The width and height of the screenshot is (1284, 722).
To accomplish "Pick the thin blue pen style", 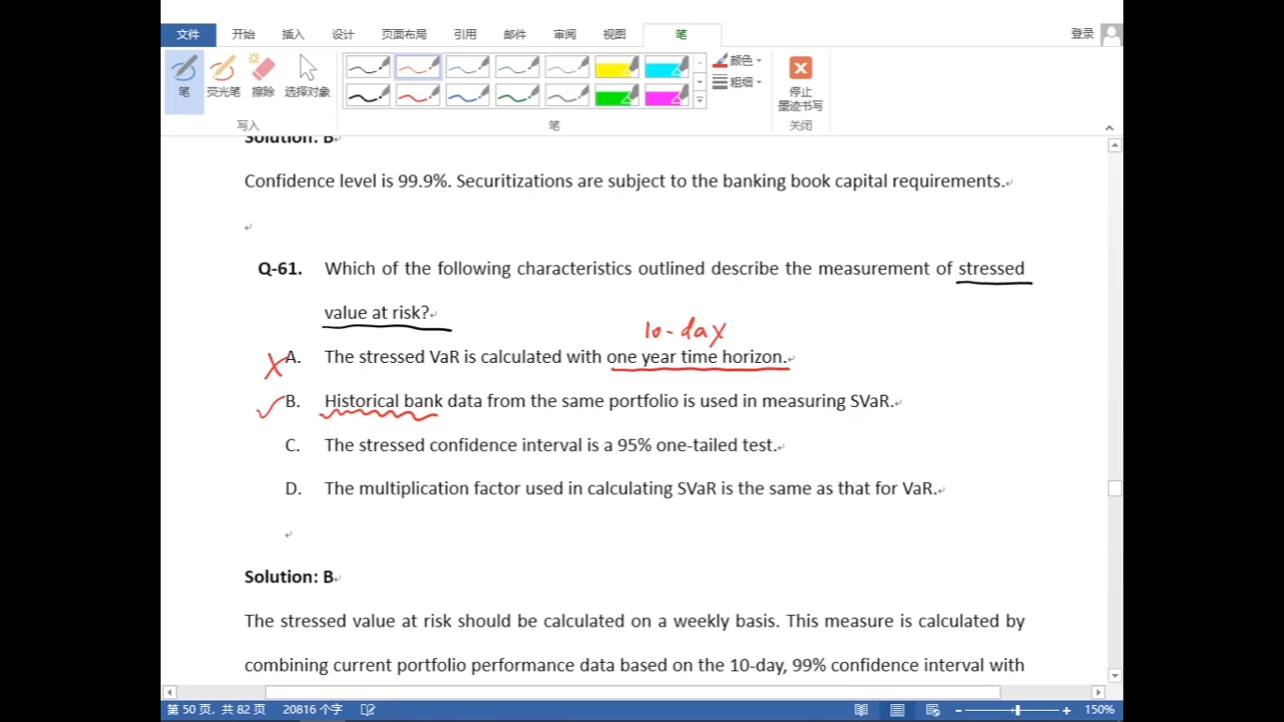I will point(467,67).
